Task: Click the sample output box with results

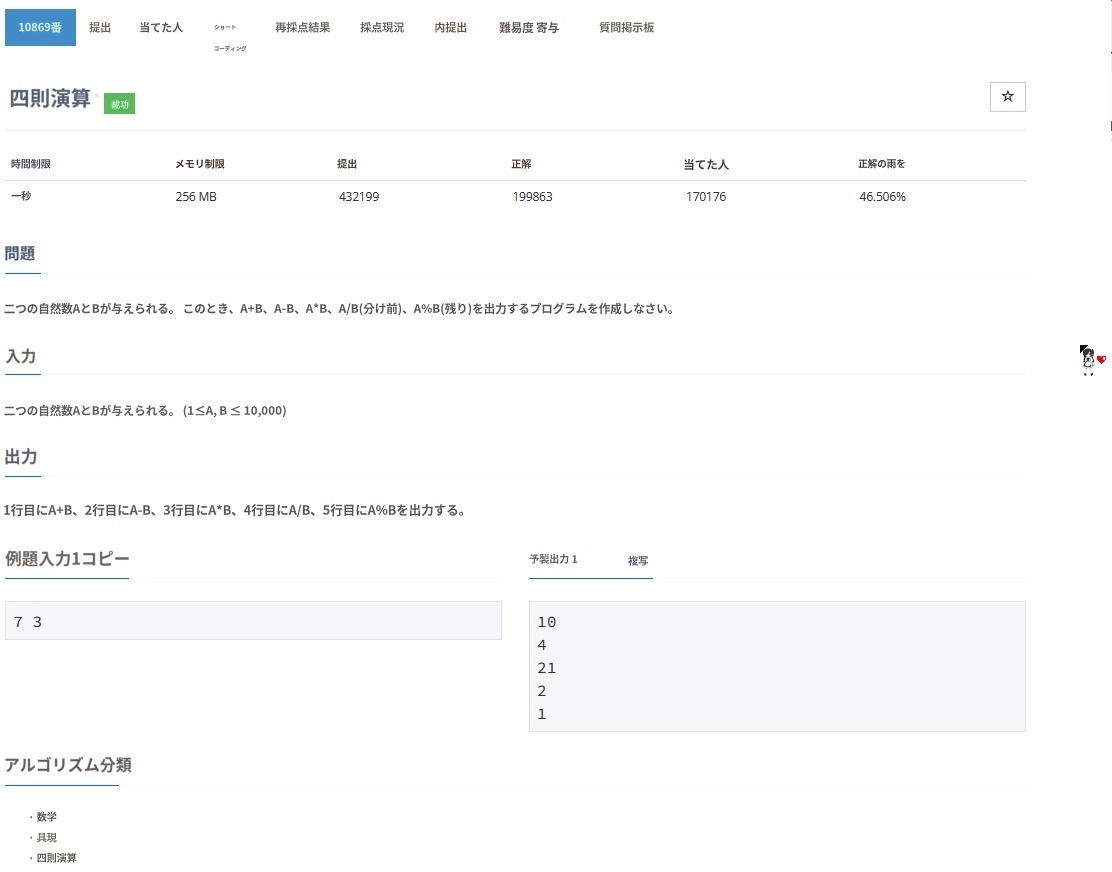Action: (776, 666)
